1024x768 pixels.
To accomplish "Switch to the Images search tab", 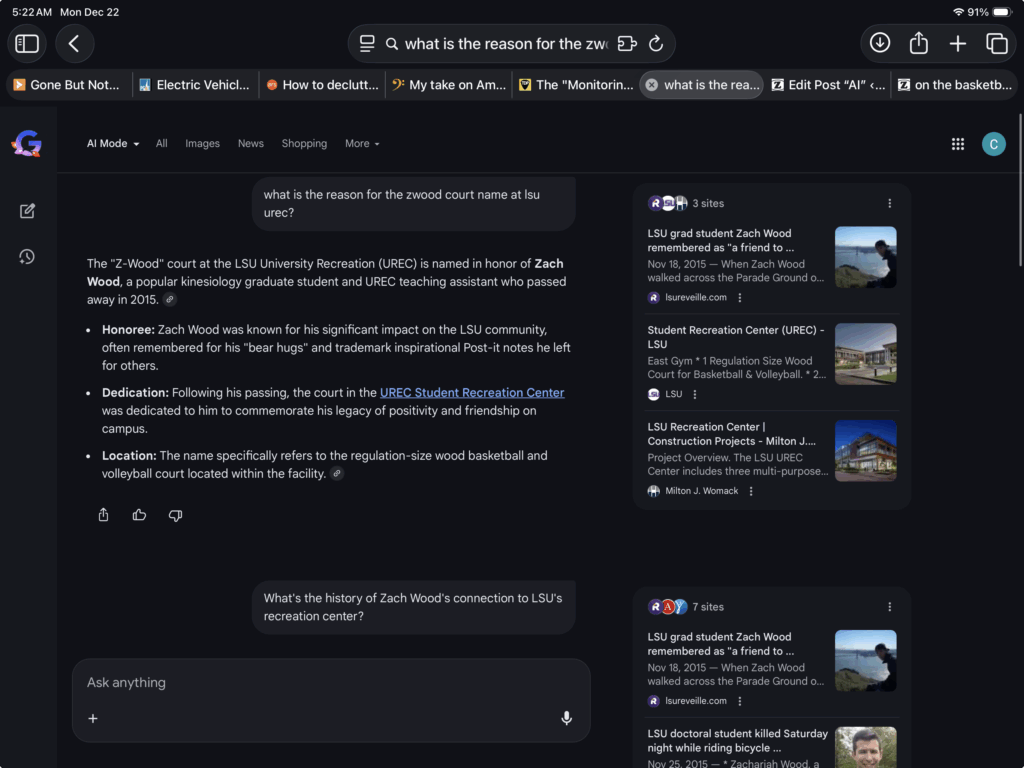I will coord(202,144).
